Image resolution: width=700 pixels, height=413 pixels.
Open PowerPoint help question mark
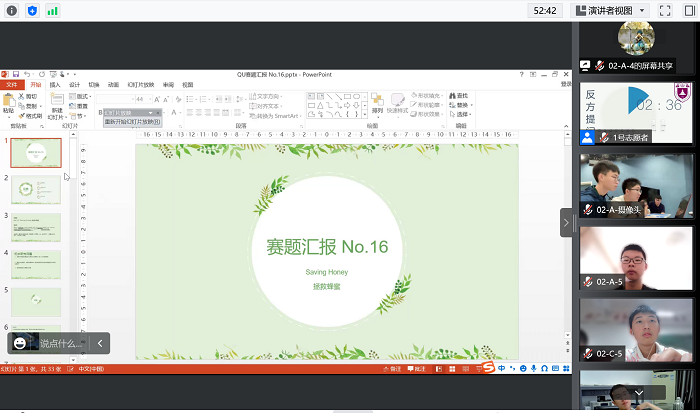coord(521,74)
